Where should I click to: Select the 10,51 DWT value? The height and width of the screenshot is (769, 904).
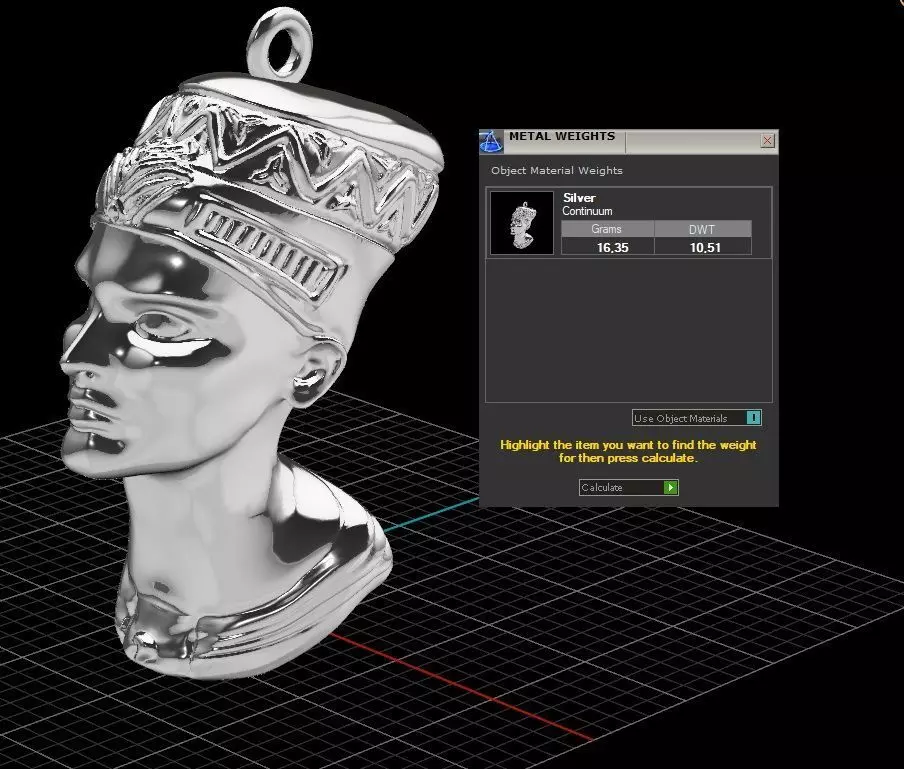click(705, 247)
